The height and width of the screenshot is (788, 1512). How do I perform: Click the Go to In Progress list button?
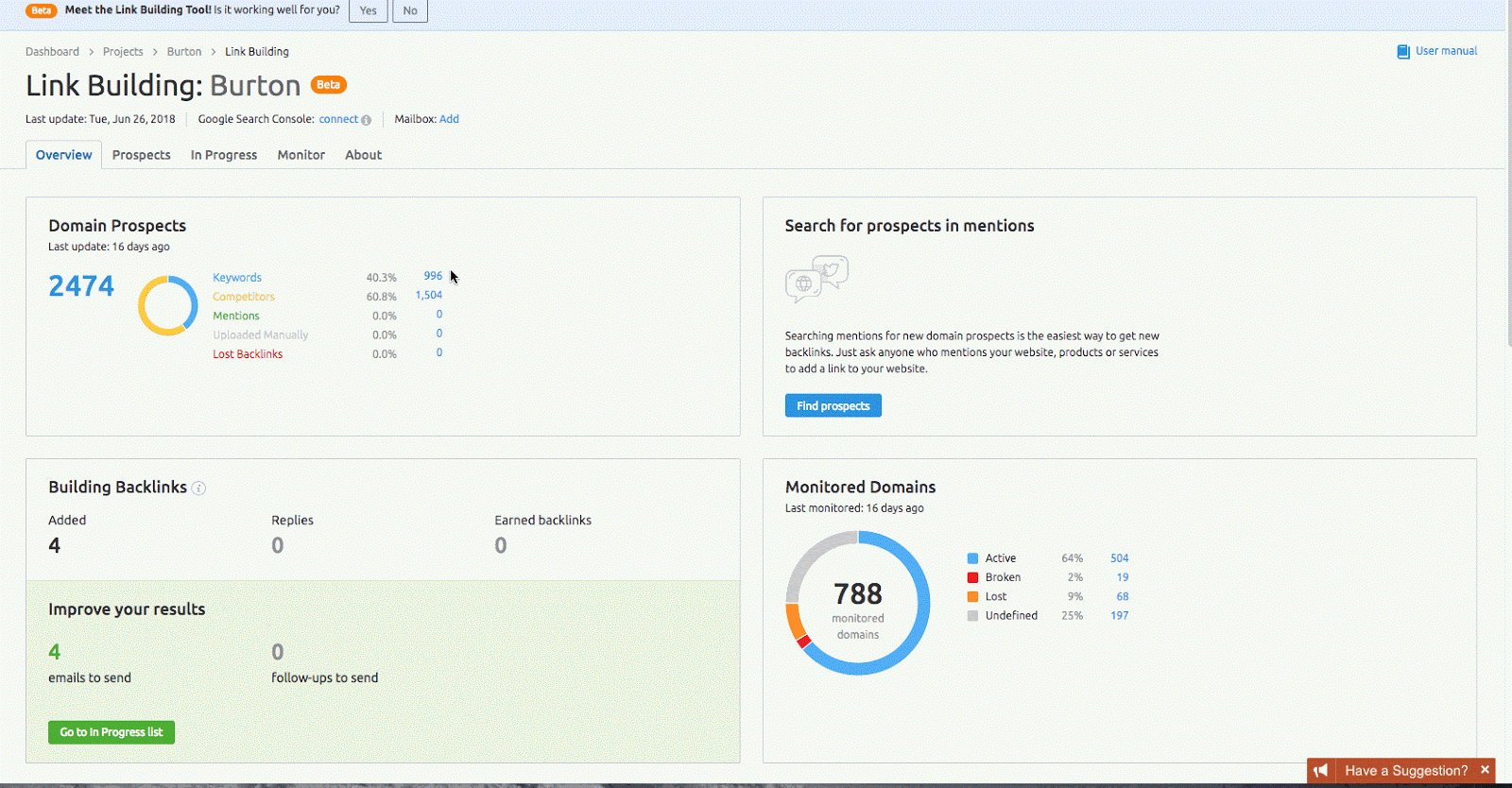coord(112,732)
